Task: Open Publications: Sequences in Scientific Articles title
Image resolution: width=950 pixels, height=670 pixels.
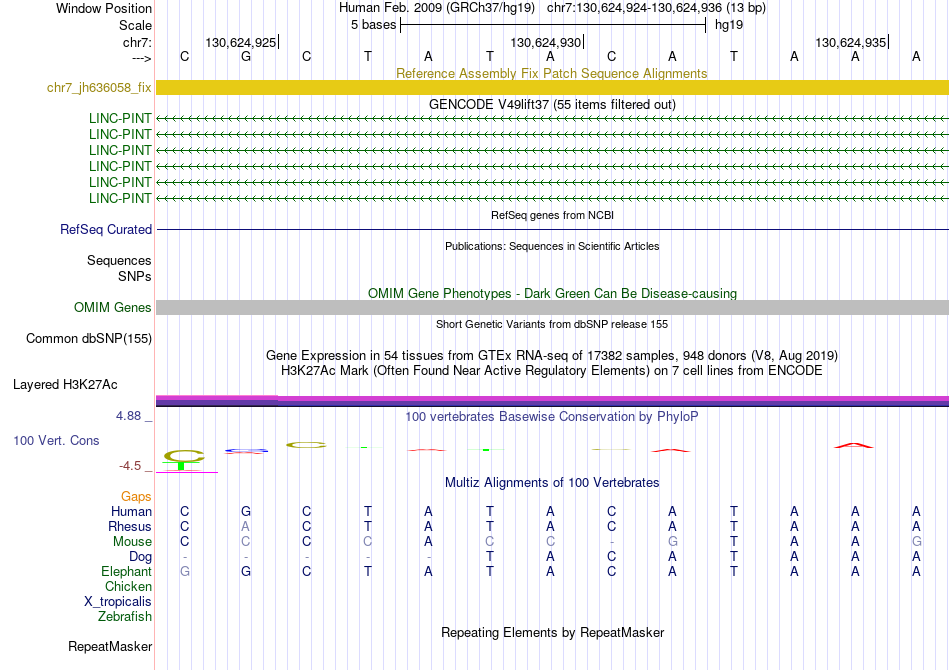Action: pos(552,246)
